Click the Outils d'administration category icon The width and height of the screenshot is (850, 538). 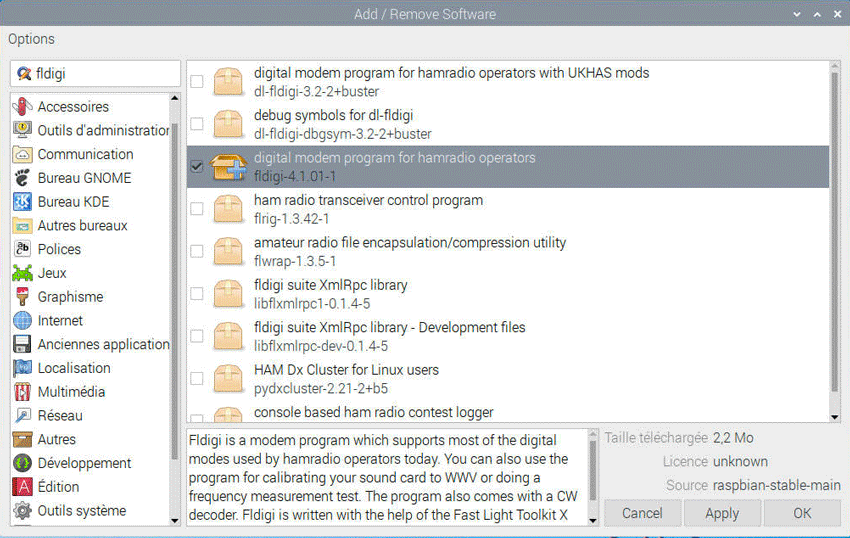tap(22, 130)
